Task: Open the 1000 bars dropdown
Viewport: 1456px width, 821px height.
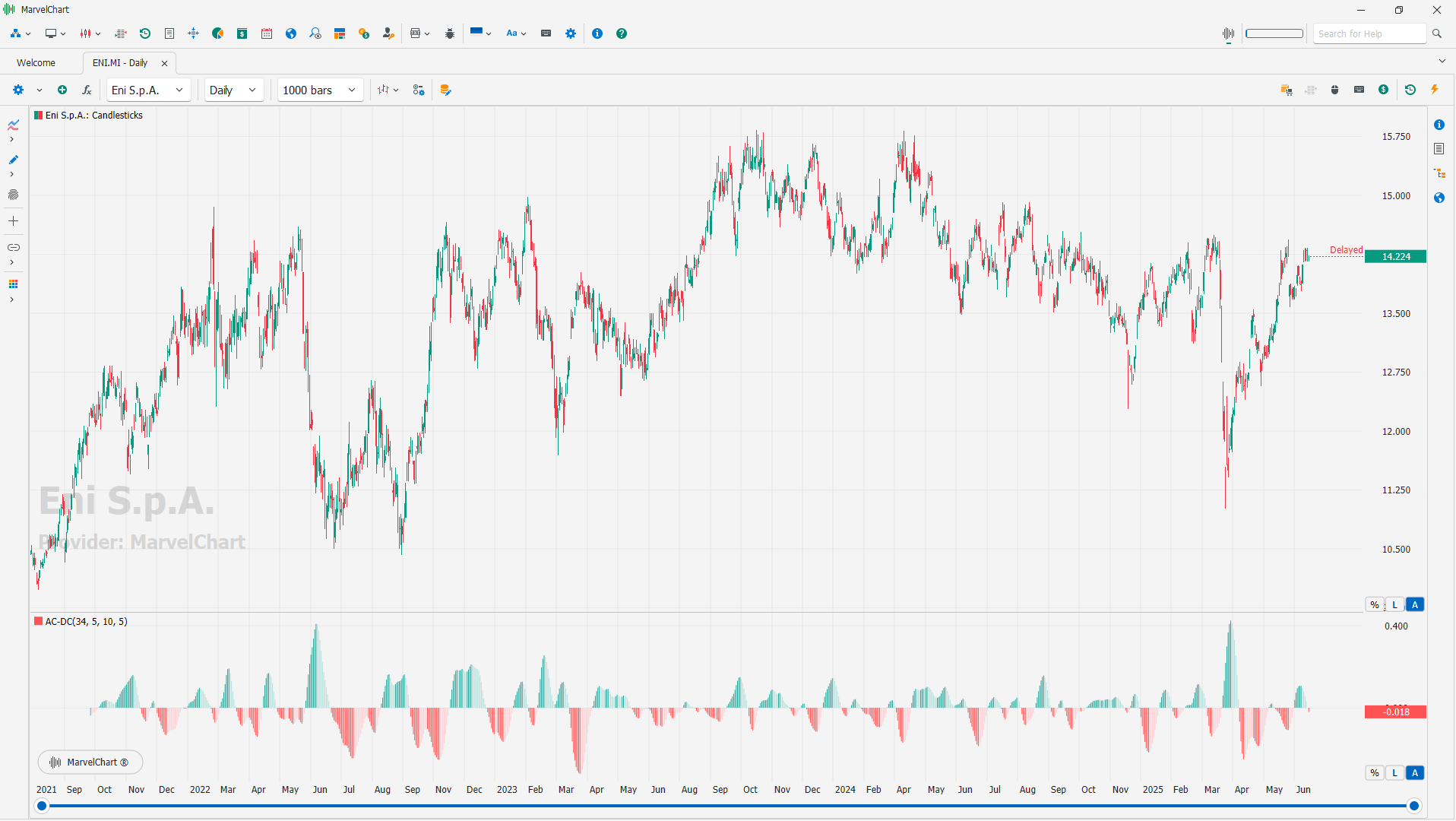Action: tap(320, 90)
